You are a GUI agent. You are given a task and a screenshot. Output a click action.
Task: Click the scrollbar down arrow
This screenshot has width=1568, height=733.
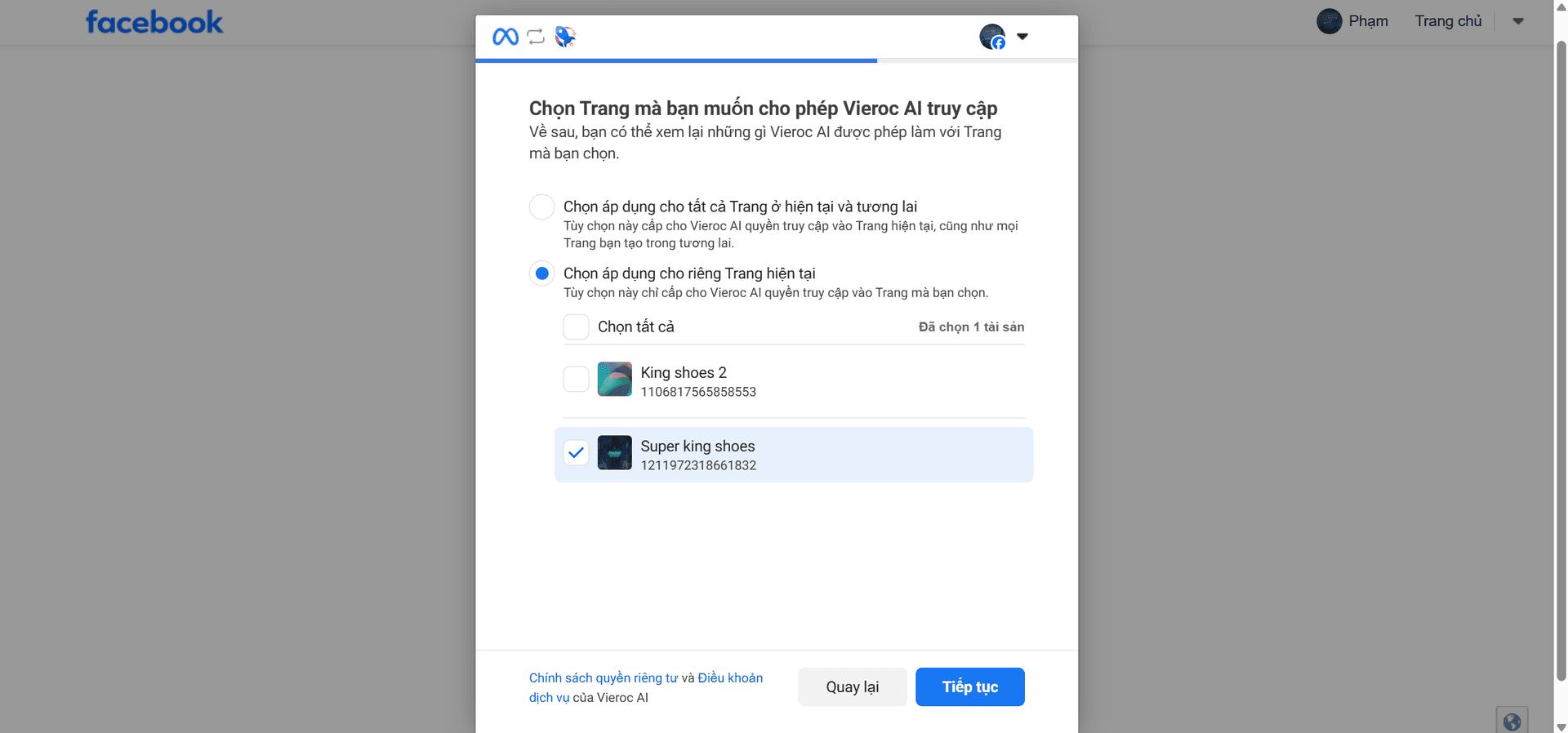(x=1561, y=726)
